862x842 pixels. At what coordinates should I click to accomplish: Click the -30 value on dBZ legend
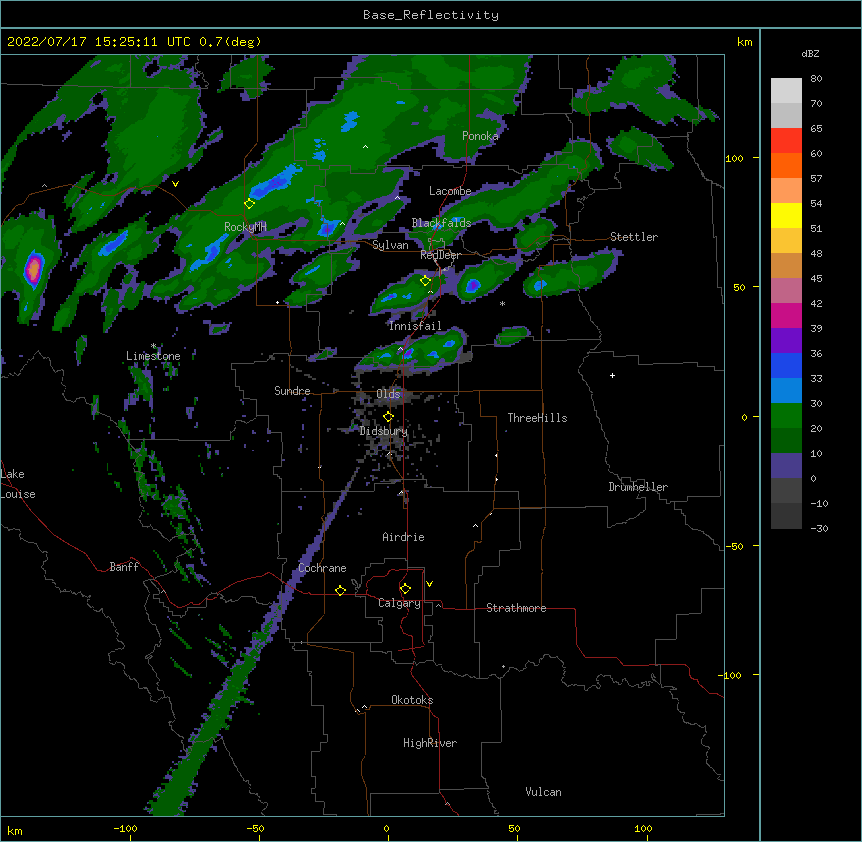(819, 528)
